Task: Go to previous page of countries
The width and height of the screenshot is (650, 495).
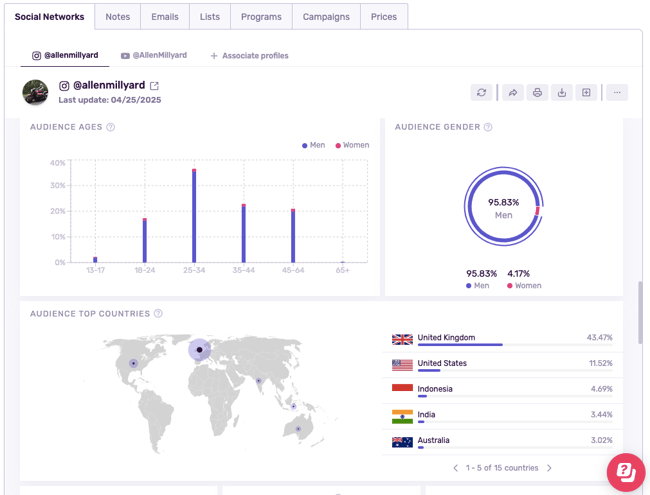Action: tap(456, 468)
